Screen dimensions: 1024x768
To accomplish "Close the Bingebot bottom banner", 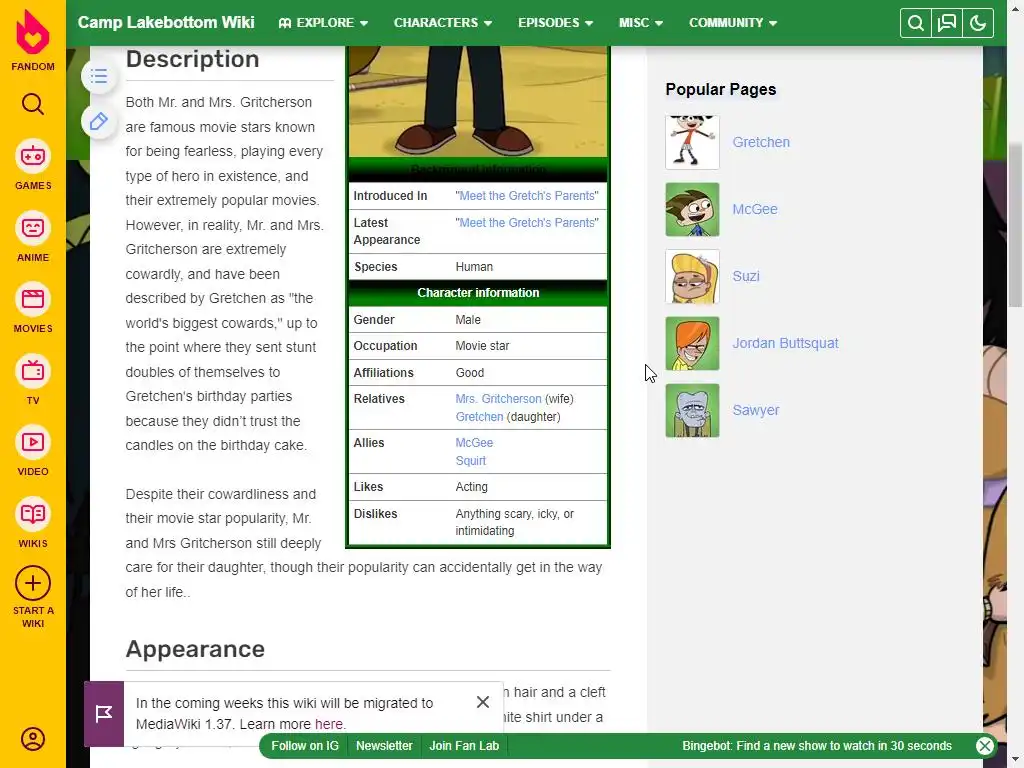I will (x=985, y=746).
